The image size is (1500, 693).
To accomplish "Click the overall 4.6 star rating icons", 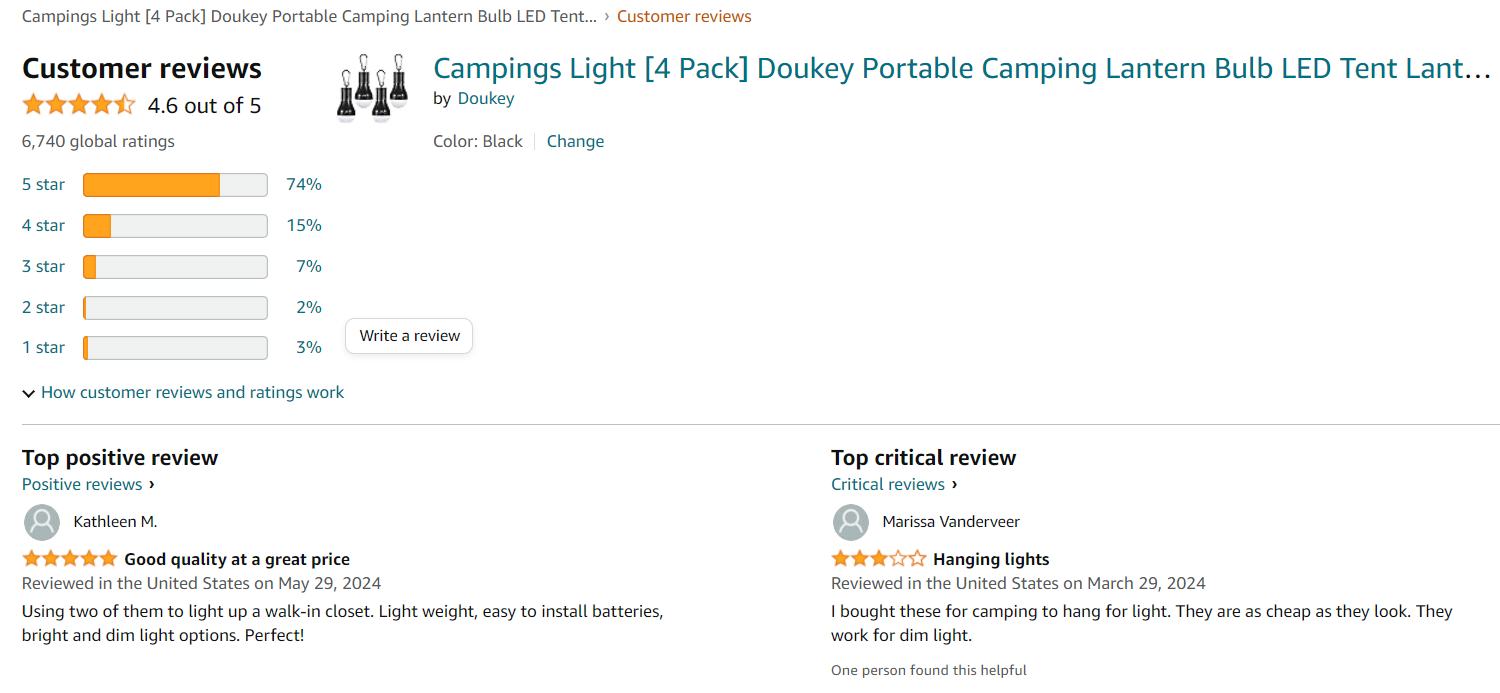I will click(x=78, y=105).
